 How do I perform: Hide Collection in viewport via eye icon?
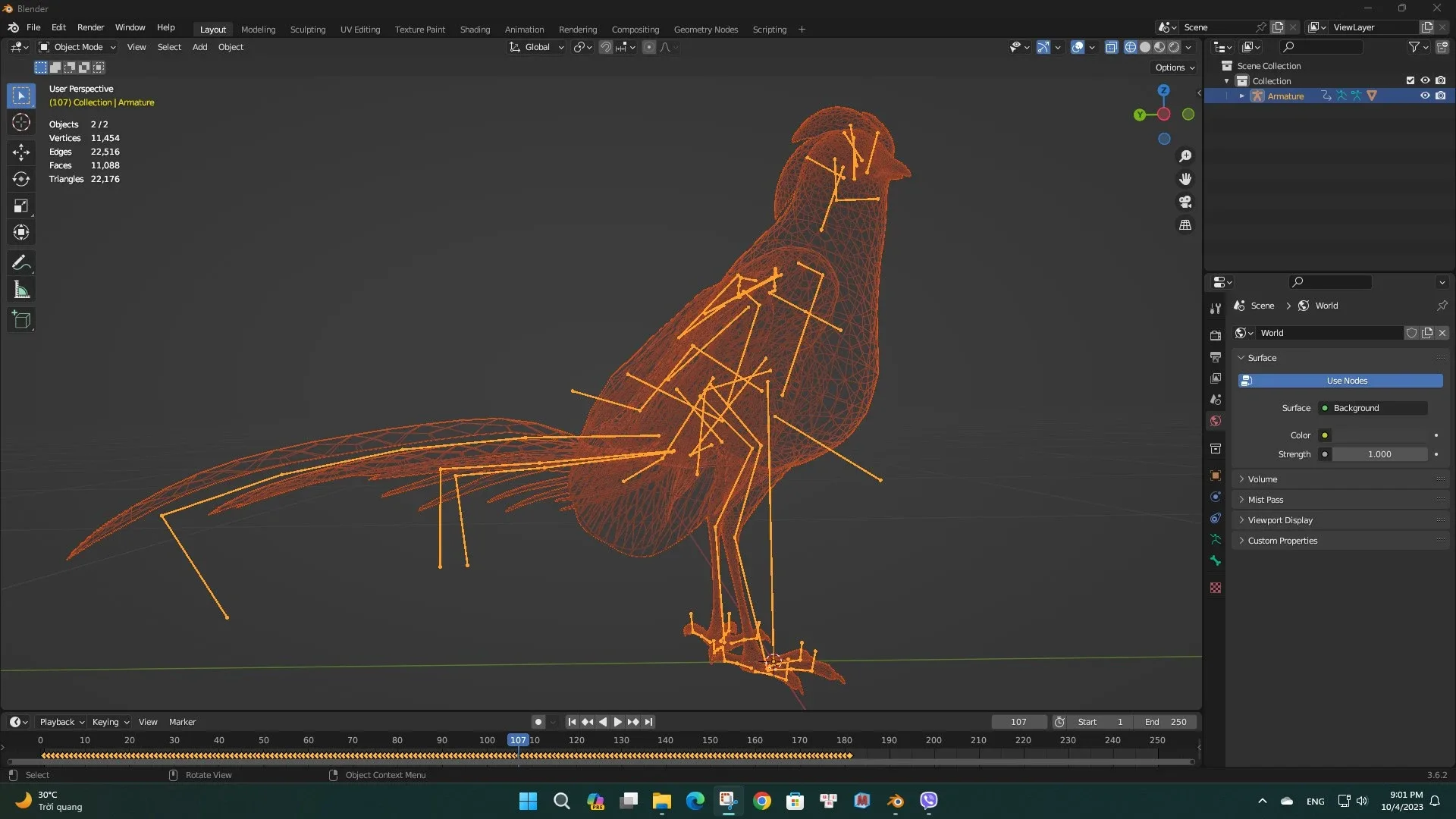click(1425, 80)
